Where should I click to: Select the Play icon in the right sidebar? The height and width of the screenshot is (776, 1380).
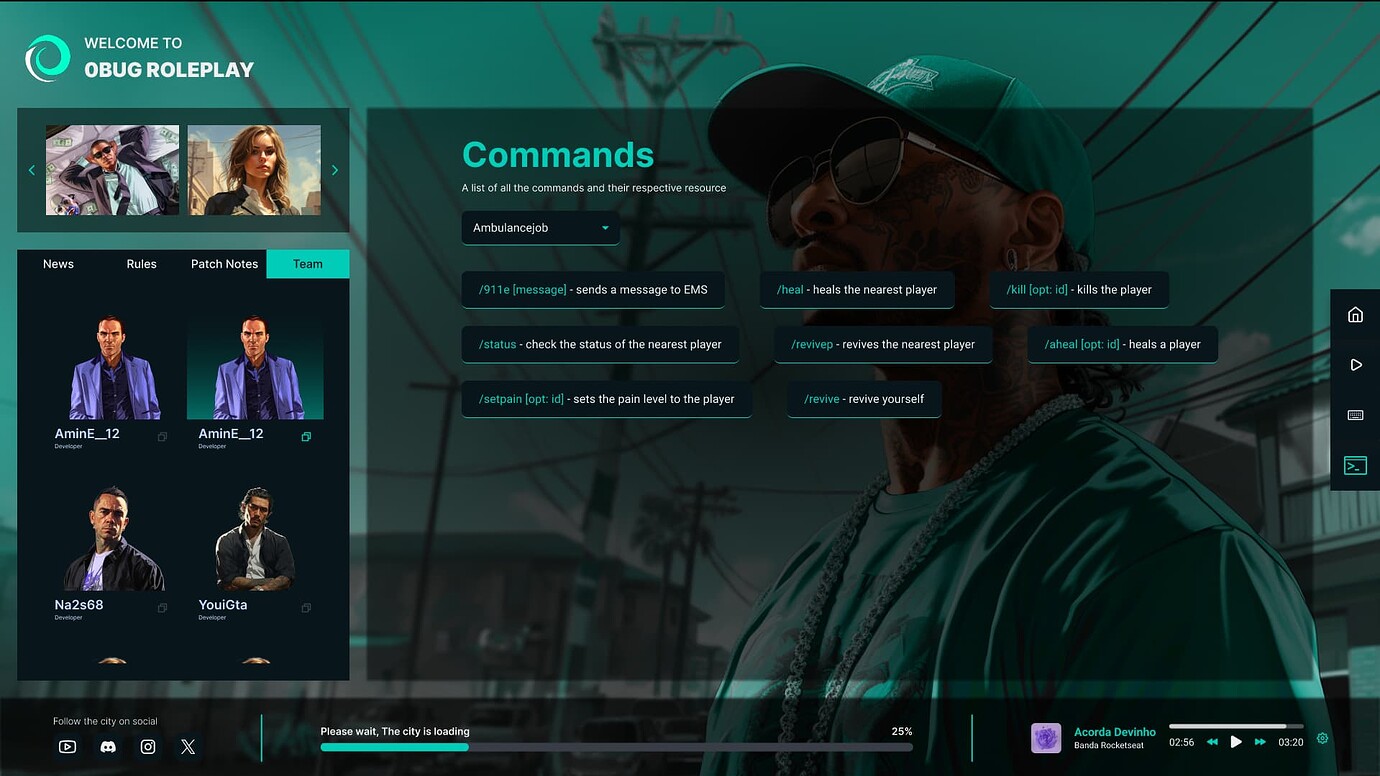[1355, 364]
